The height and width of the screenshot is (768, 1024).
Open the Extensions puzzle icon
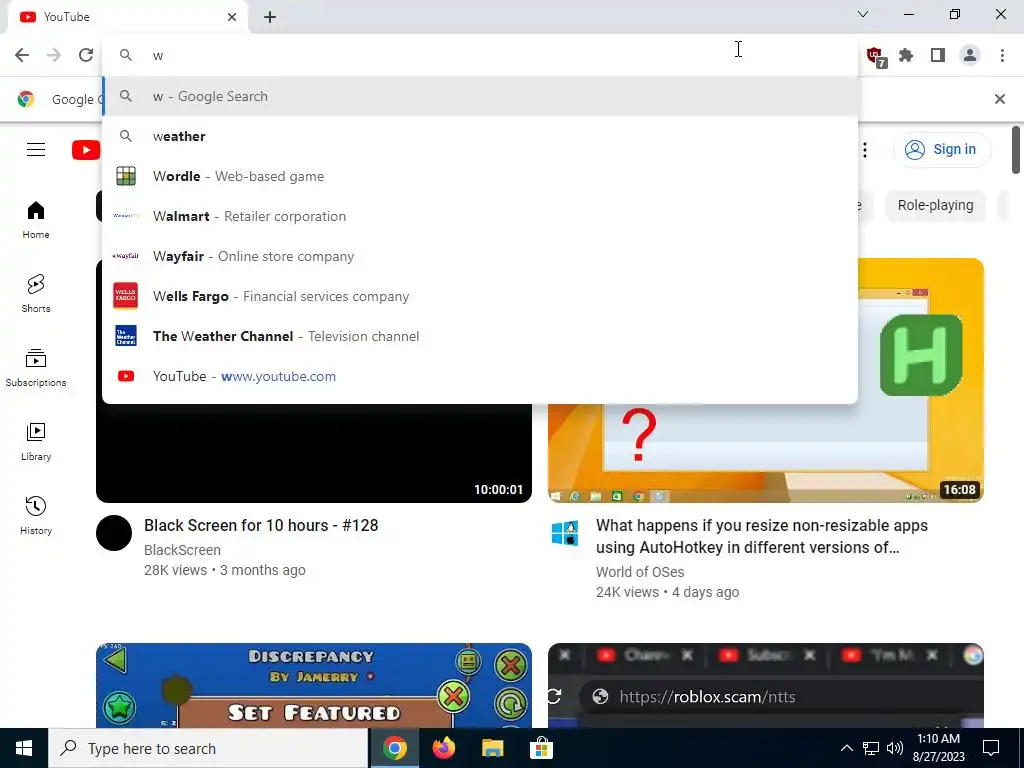point(906,56)
